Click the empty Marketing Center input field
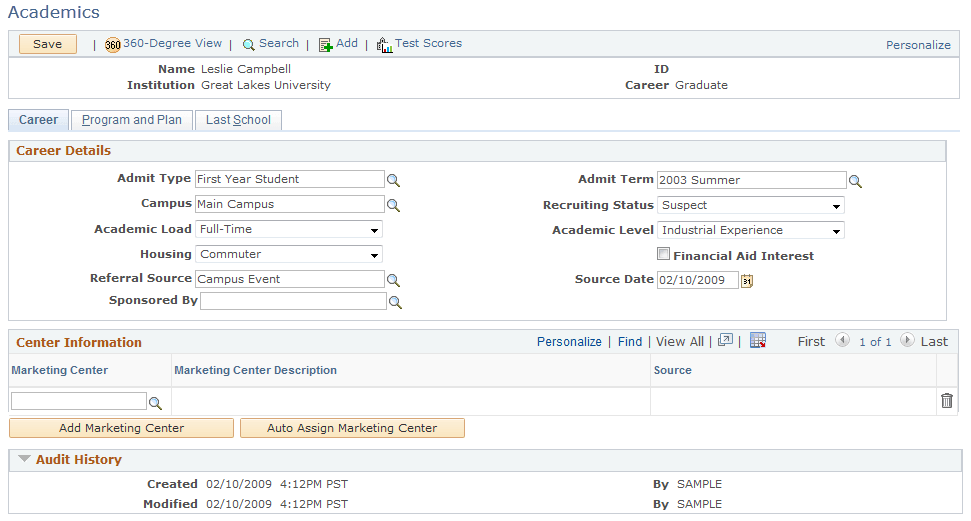The width and height of the screenshot is (971, 521). click(79, 401)
